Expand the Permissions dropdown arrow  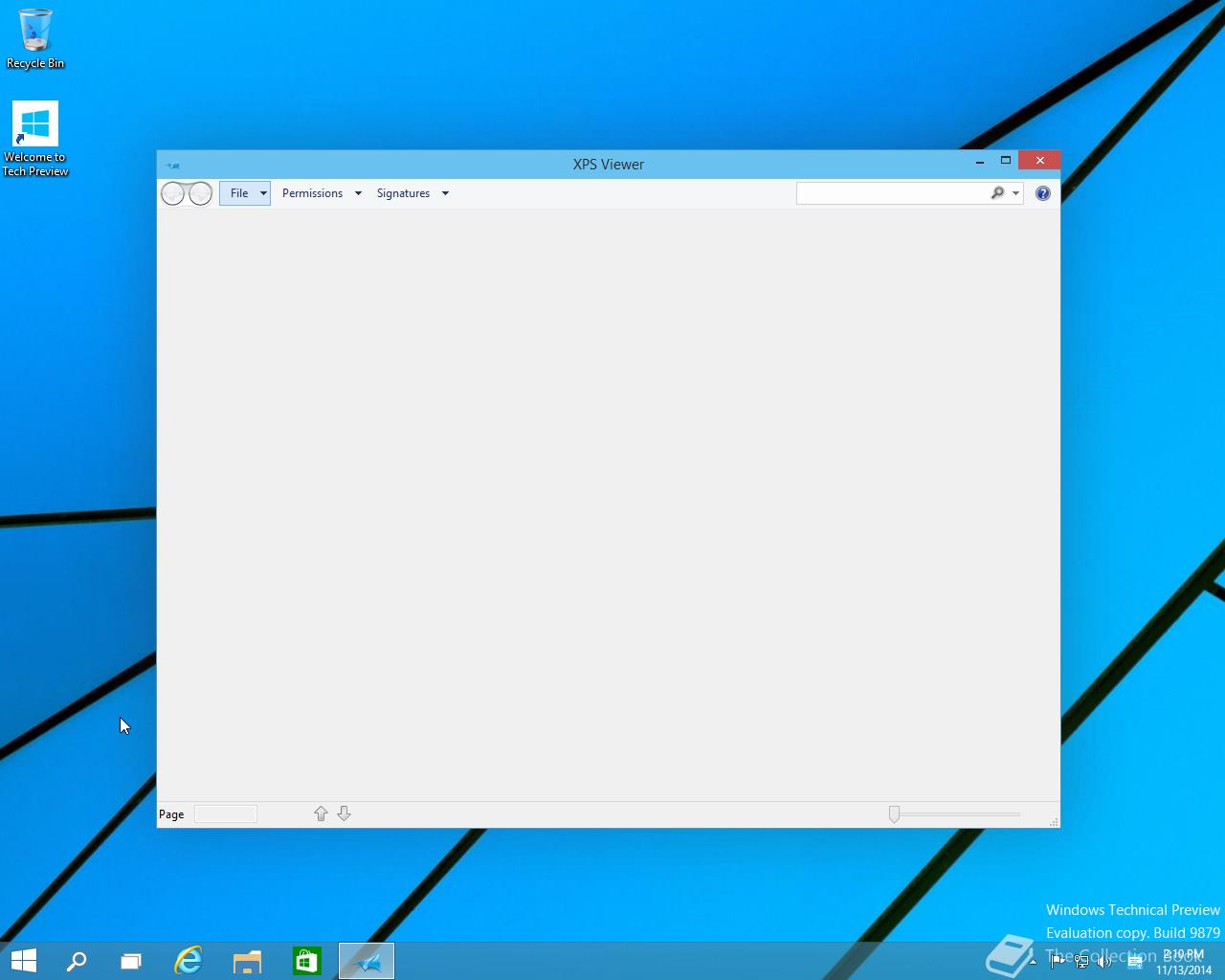coord(358,193)
